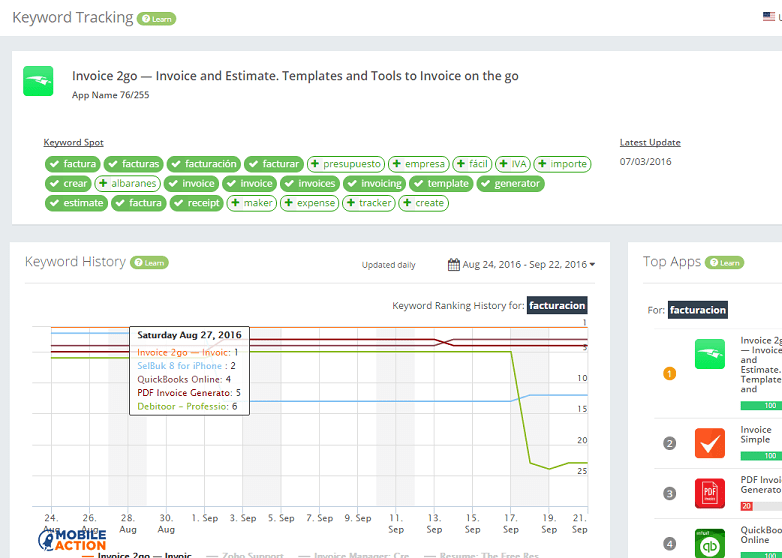The width and height of the screenshot is (782, 558).
Task: Click 'facturacion' keyword in Ranking History header
Action: tap(557, 305)
